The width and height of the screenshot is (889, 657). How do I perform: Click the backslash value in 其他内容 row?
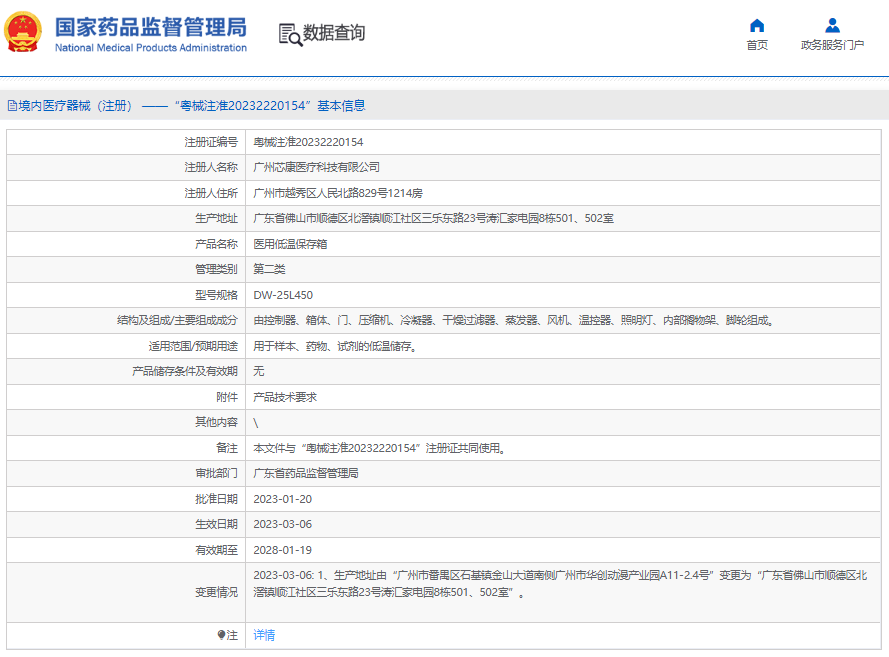tap(256, 423)
